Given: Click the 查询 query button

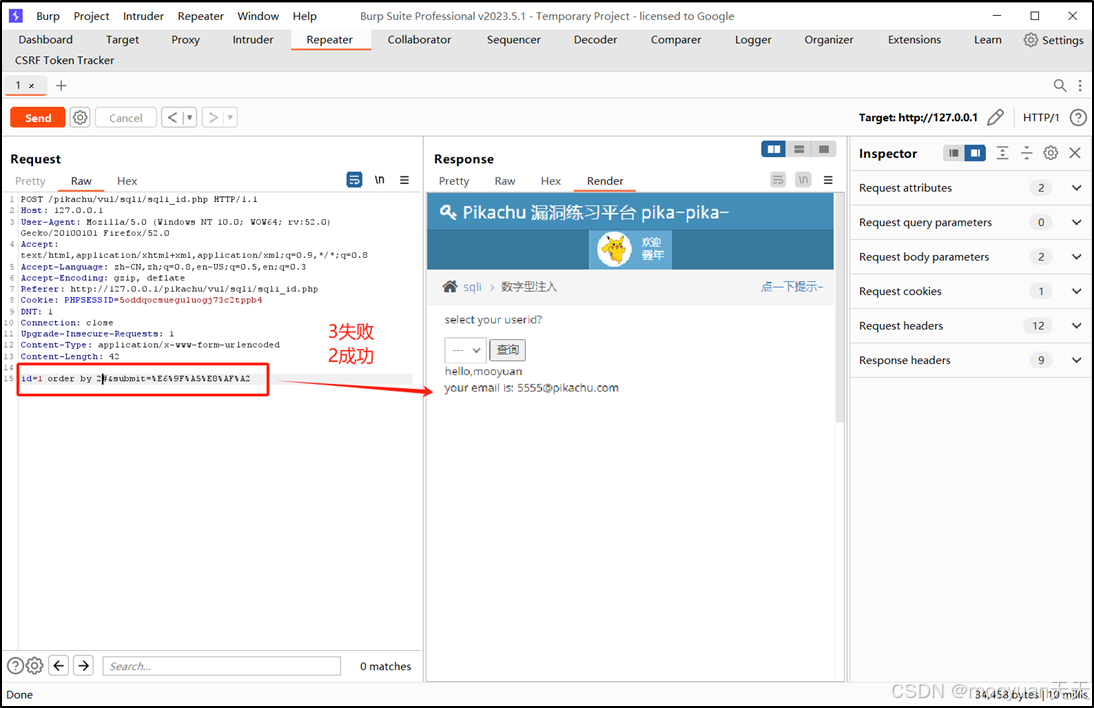Looking at the screenshot, I should [x=507, y=349].
